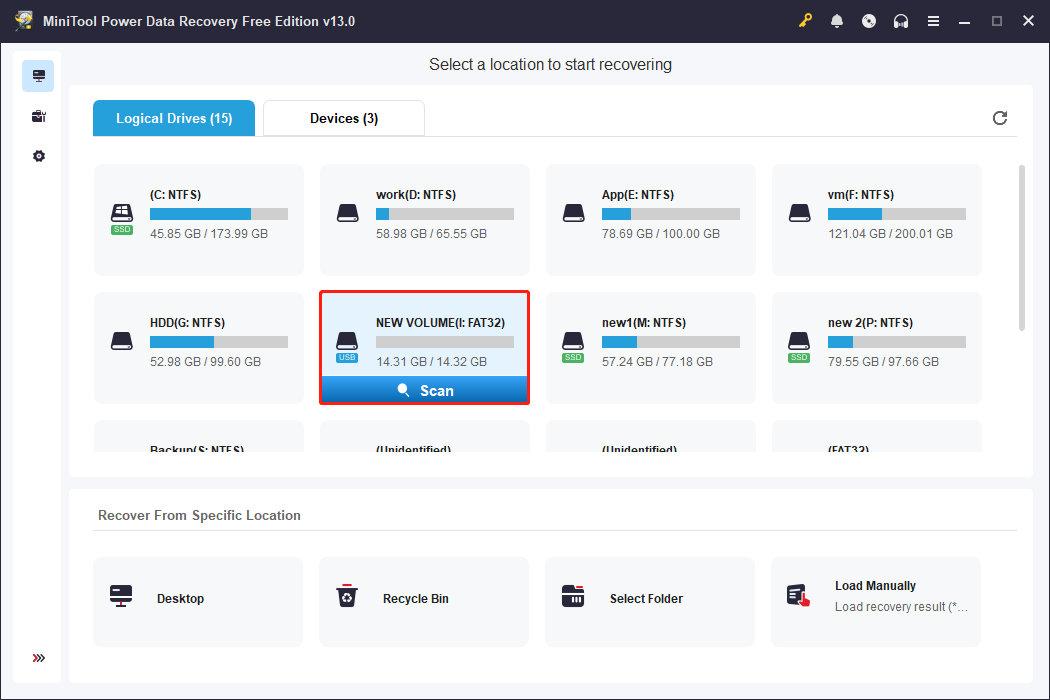1050x700 pixels.
Task: Expand sidebar with double-chevron icon
Action: pos(39,658)
